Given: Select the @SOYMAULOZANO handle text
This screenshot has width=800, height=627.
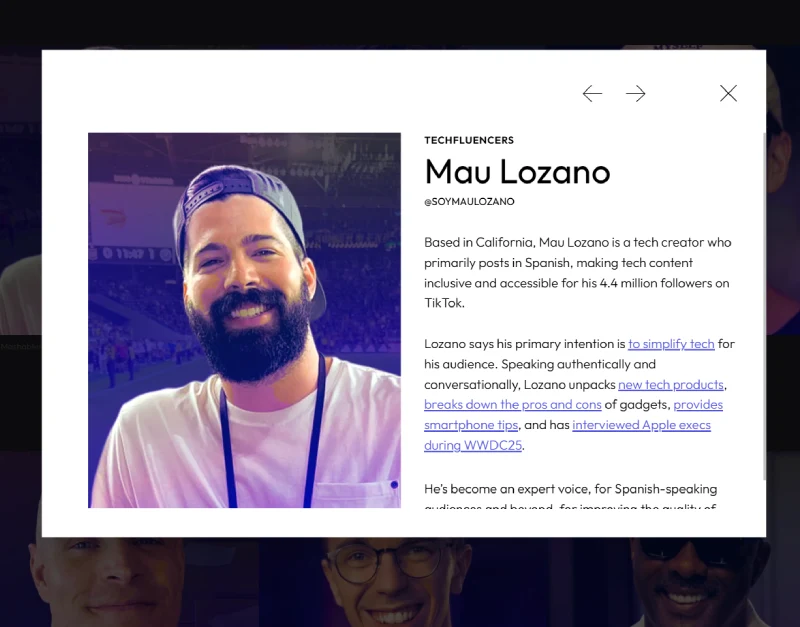Looking at the screenshot, I should (x=469, y=202).
